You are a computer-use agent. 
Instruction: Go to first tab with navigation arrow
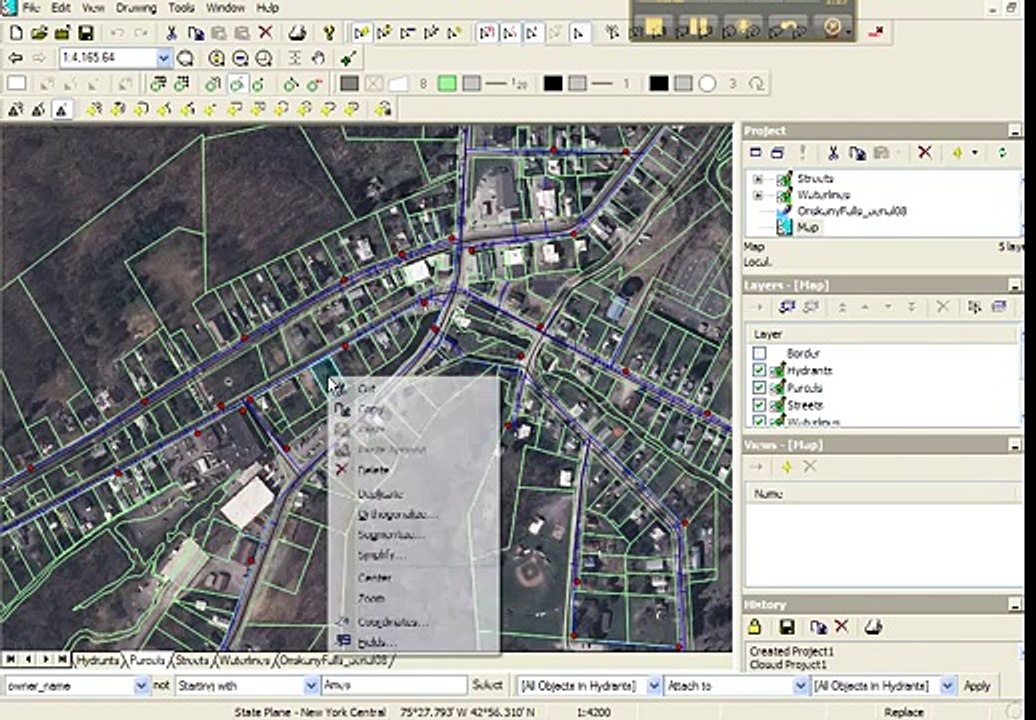coord(10,659)
